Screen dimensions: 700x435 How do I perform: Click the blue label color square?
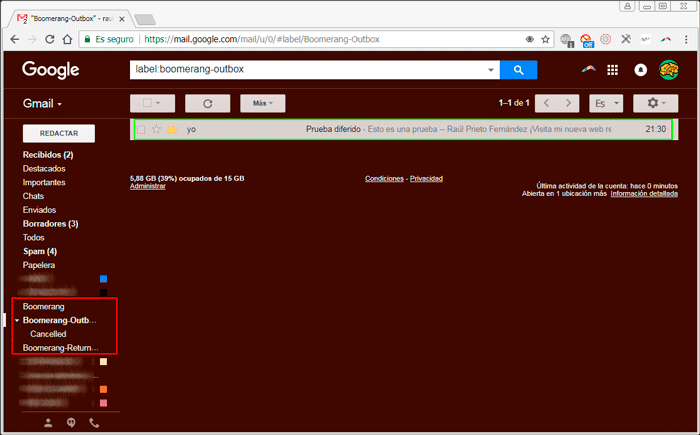tap(103, 279)
